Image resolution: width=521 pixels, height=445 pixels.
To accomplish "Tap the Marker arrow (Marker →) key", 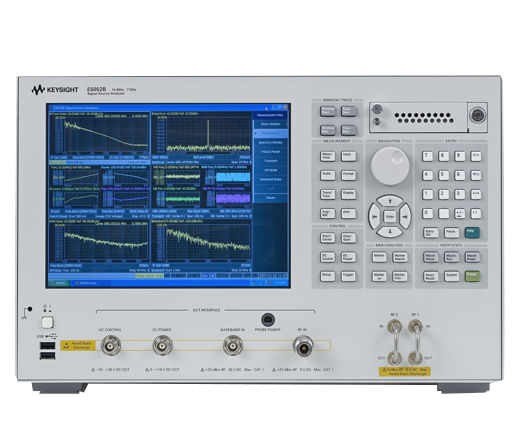I will tap(379, 276).
